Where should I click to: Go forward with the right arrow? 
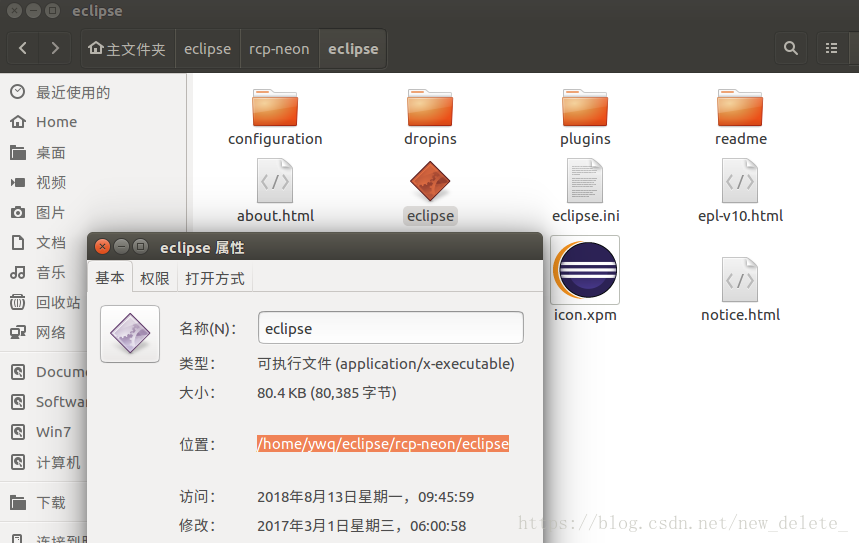coord(55,48)
